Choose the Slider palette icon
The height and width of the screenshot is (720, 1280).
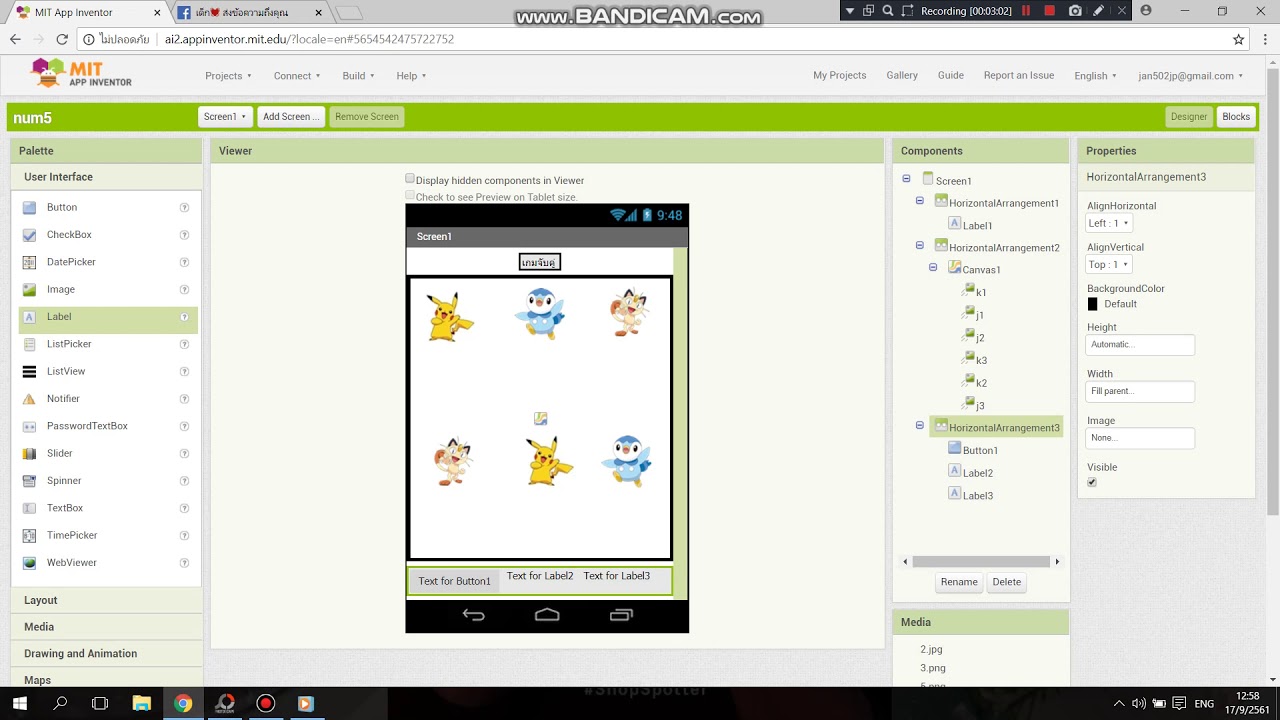[29, 453]
